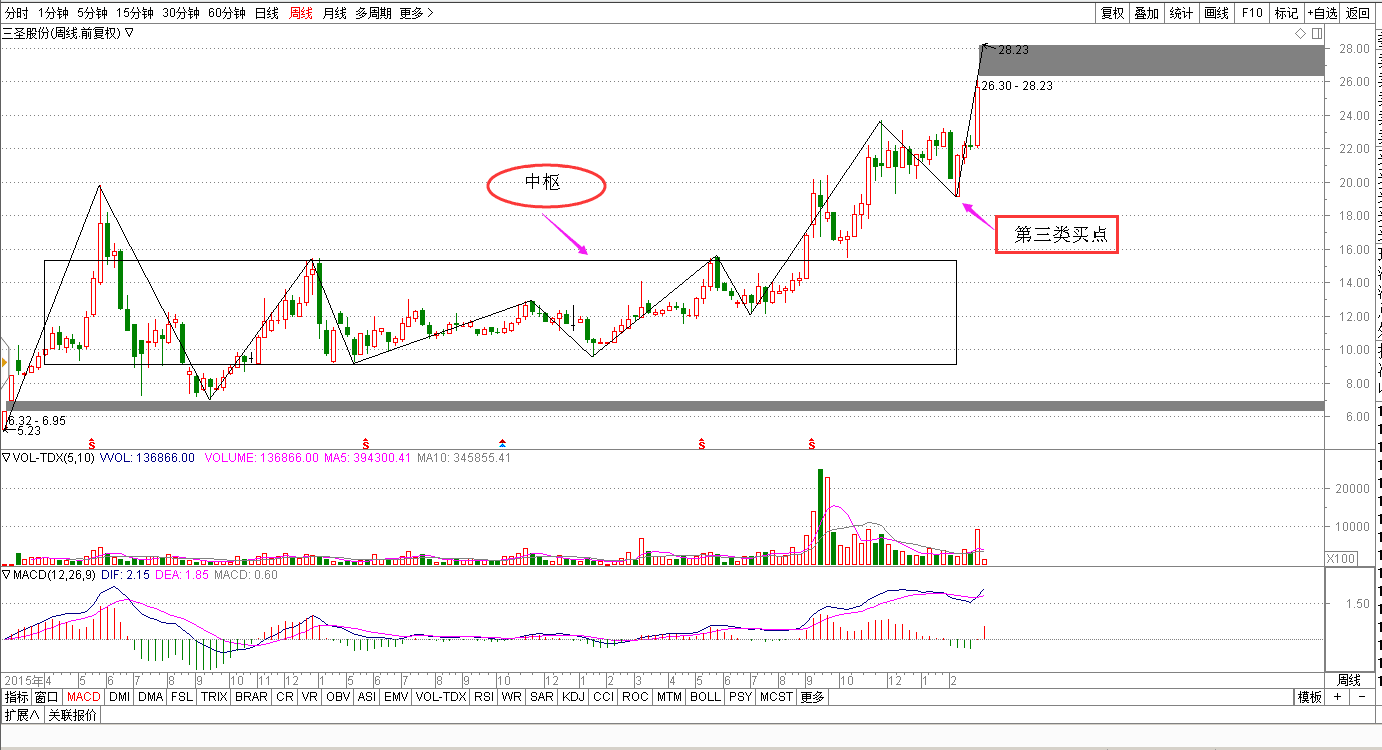1382x750 pixels.
Task: Switch to the 1分钟 chart
Action: click(x=53, y=13)
